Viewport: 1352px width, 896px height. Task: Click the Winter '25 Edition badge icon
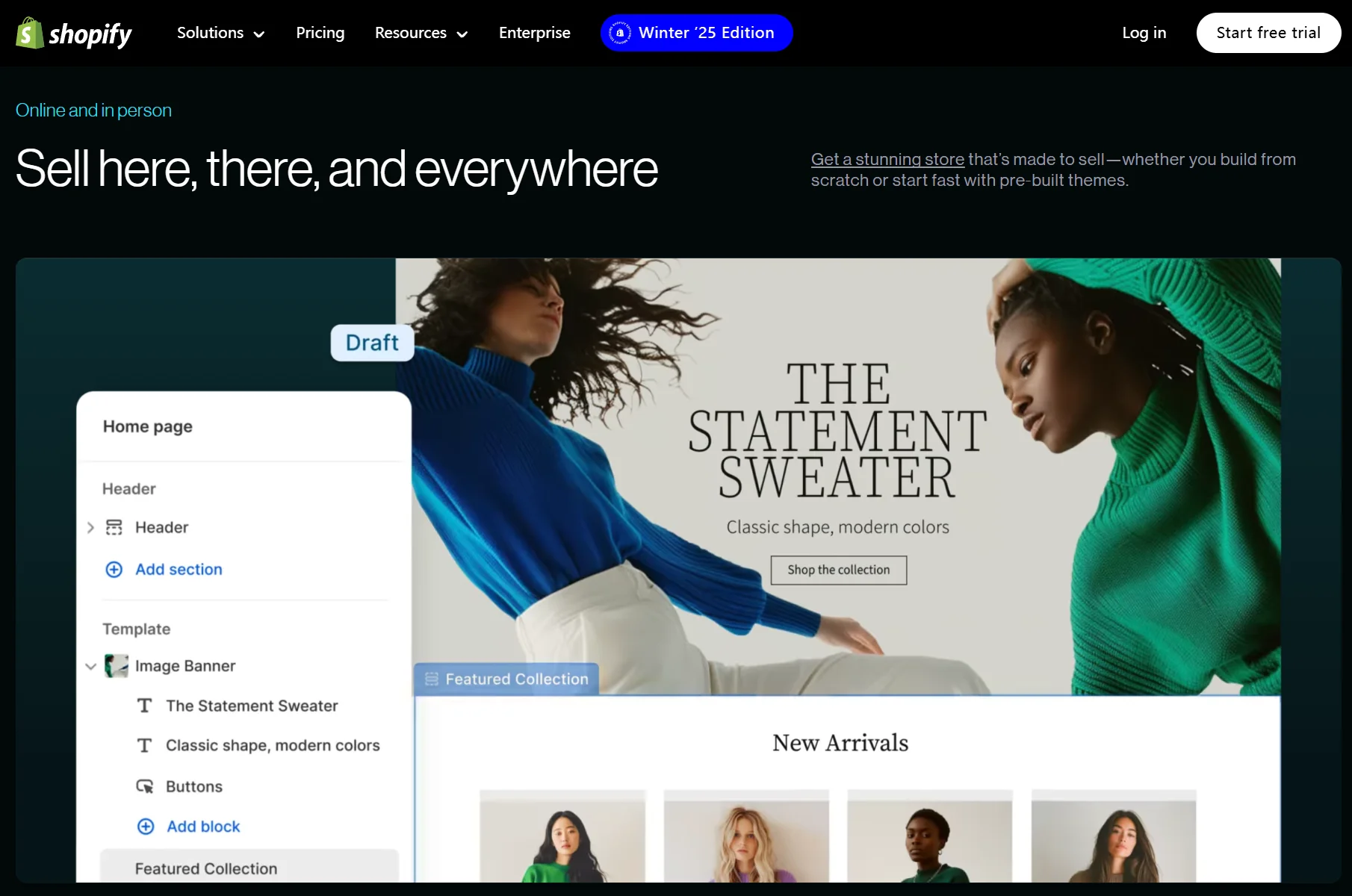619,33
